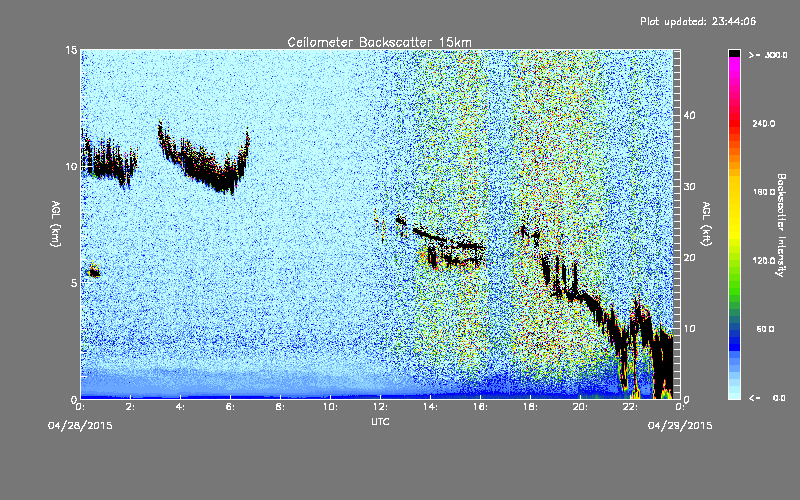Image resolution: width=800 pixels, height=500 pixels.
Task: Click the UTC axis label
Action: pyautogui.click(x=380, y=421)
